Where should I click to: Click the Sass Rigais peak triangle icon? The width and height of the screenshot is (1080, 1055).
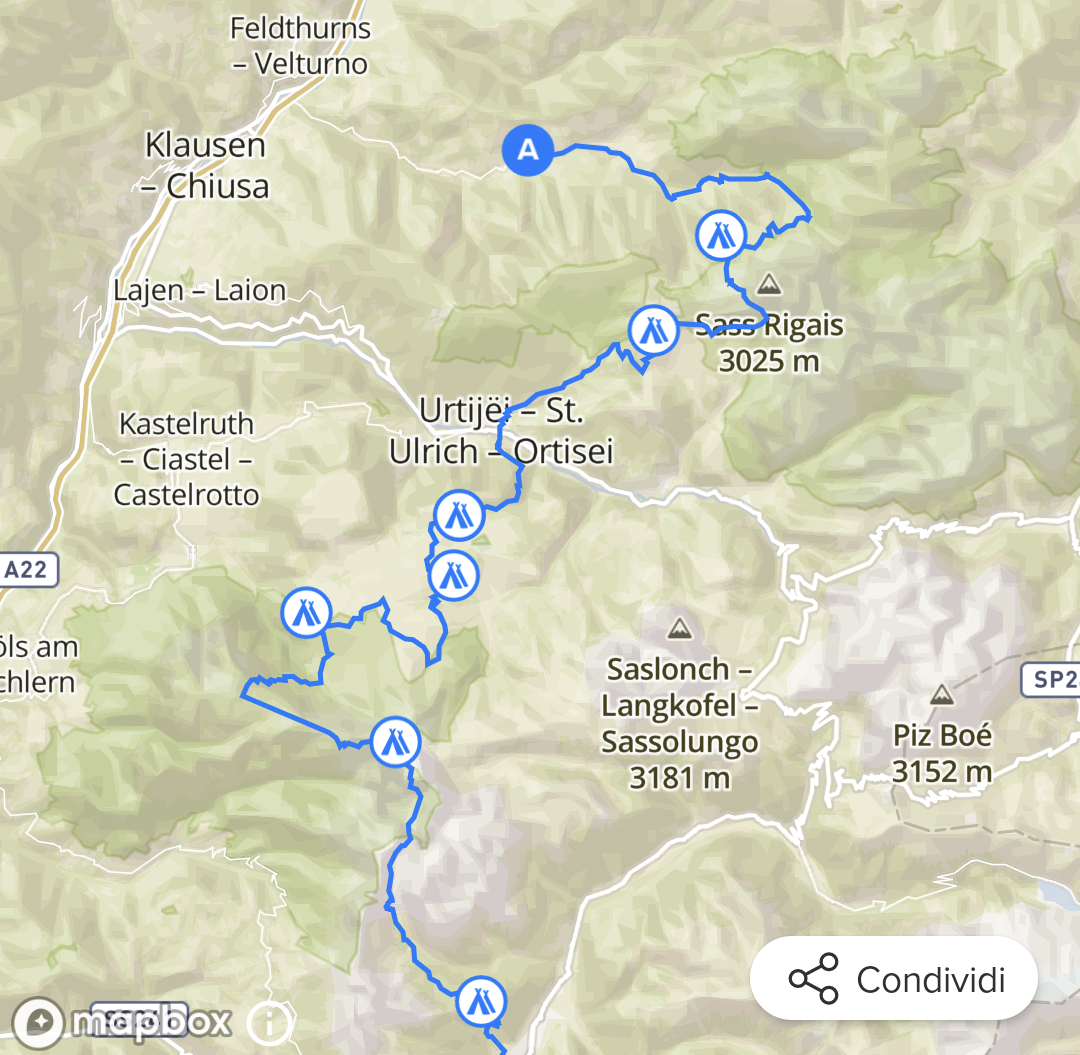(769, 284)
